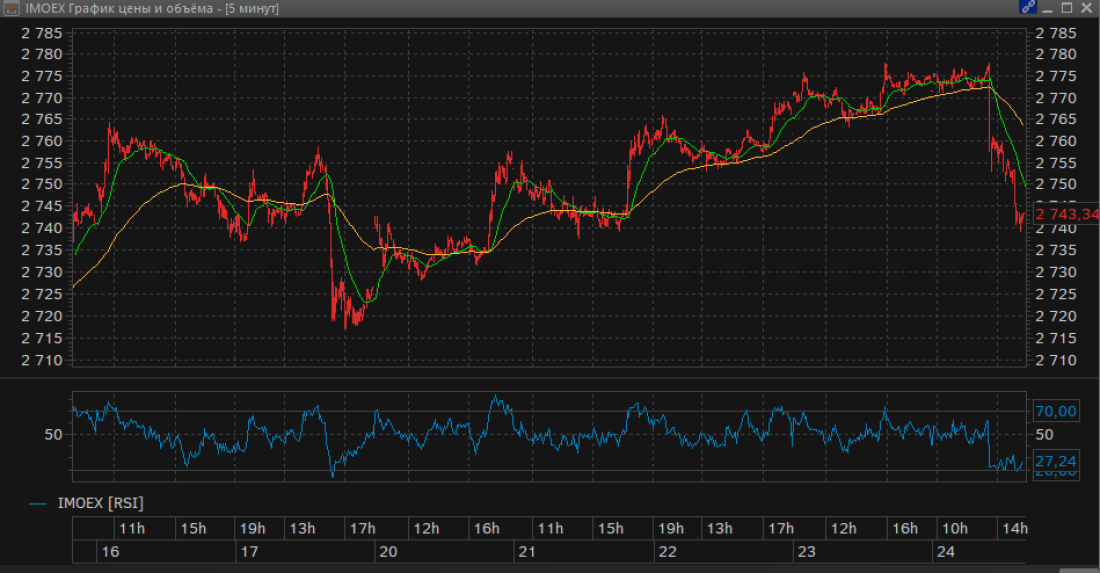Screen dimensions: 1100x573
Task: Click the 12h time label under date 20
Action: (426, 529)
